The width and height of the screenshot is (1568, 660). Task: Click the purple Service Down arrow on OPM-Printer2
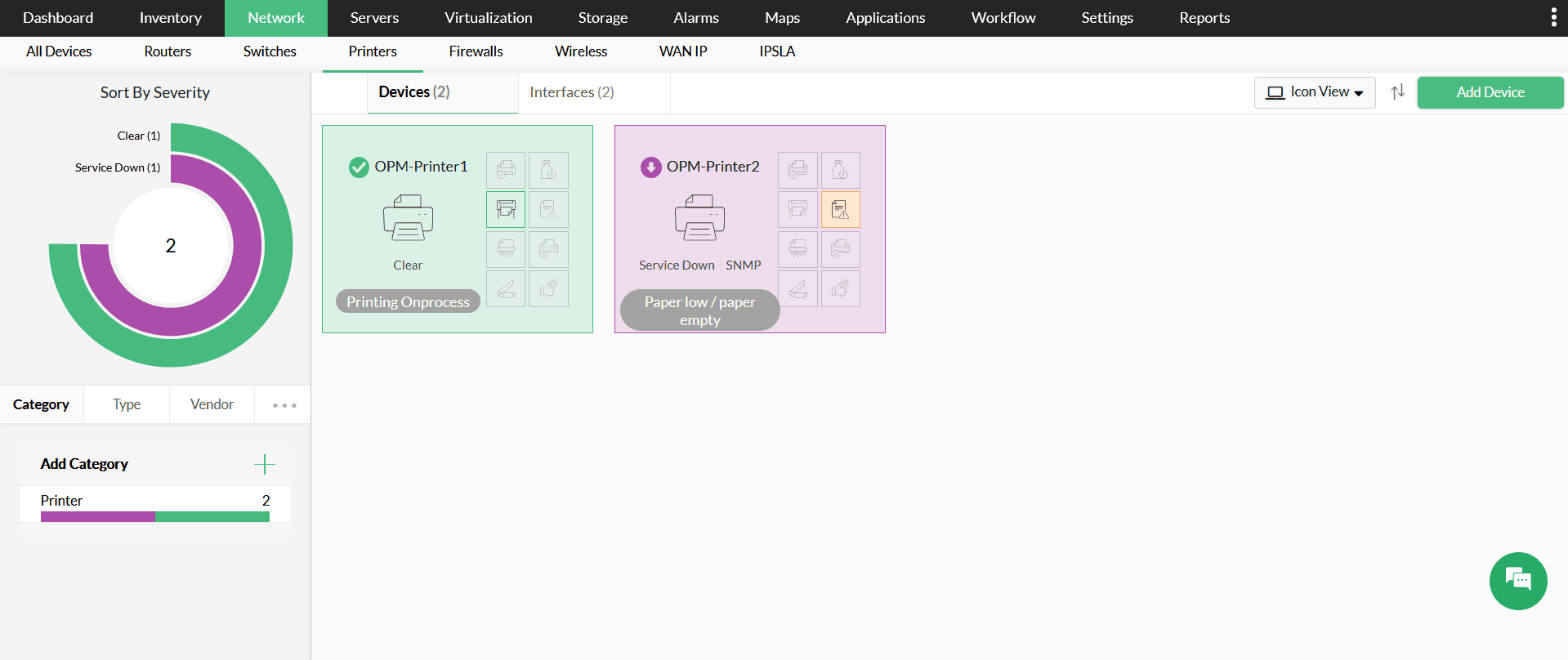(650, 167)
